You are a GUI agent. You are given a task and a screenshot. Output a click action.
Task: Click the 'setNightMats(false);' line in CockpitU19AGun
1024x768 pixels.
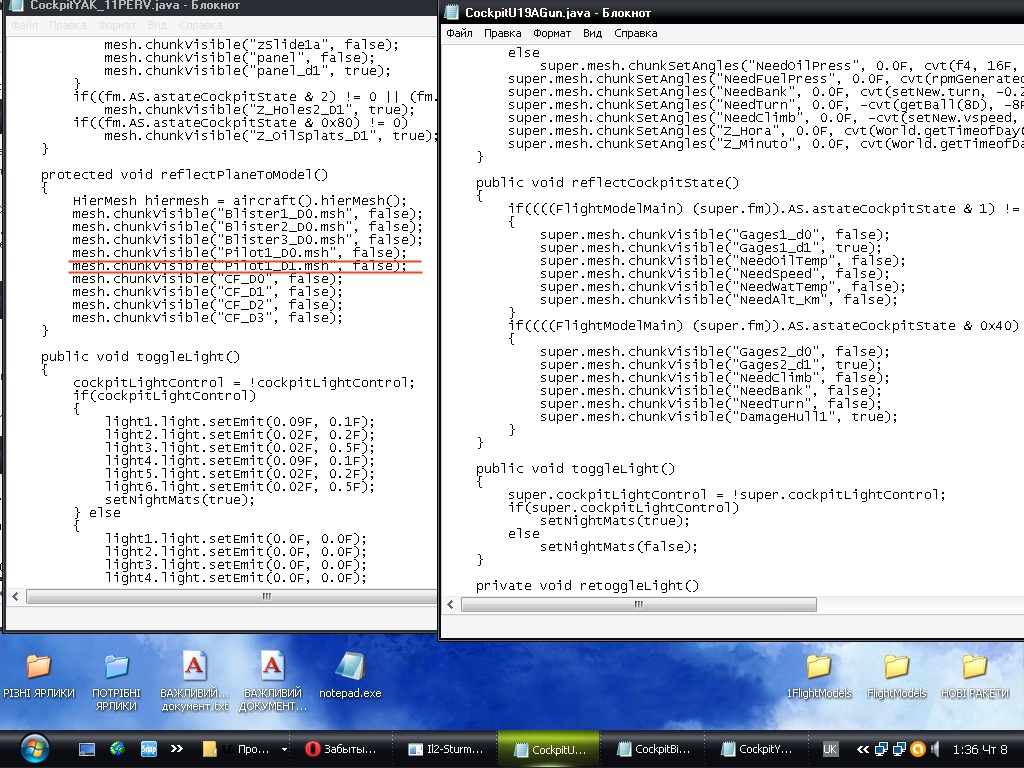(618, 547)
